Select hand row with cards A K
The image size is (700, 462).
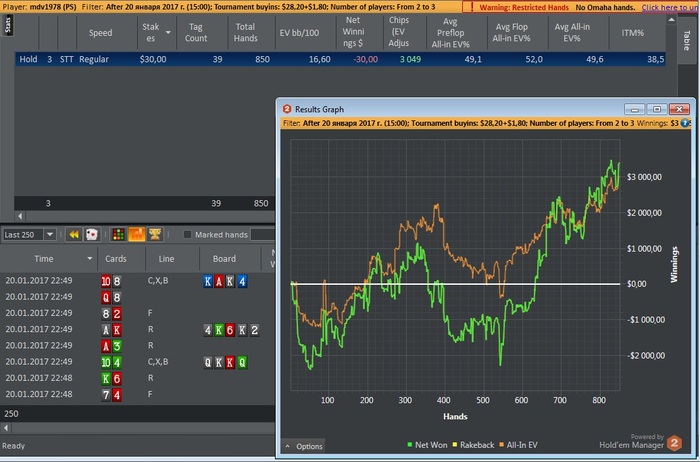(138, 329)
